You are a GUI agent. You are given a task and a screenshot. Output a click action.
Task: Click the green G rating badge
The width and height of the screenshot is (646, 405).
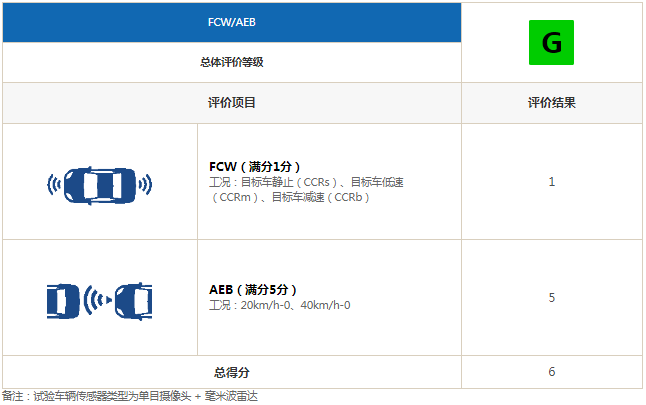coord(551,42)
